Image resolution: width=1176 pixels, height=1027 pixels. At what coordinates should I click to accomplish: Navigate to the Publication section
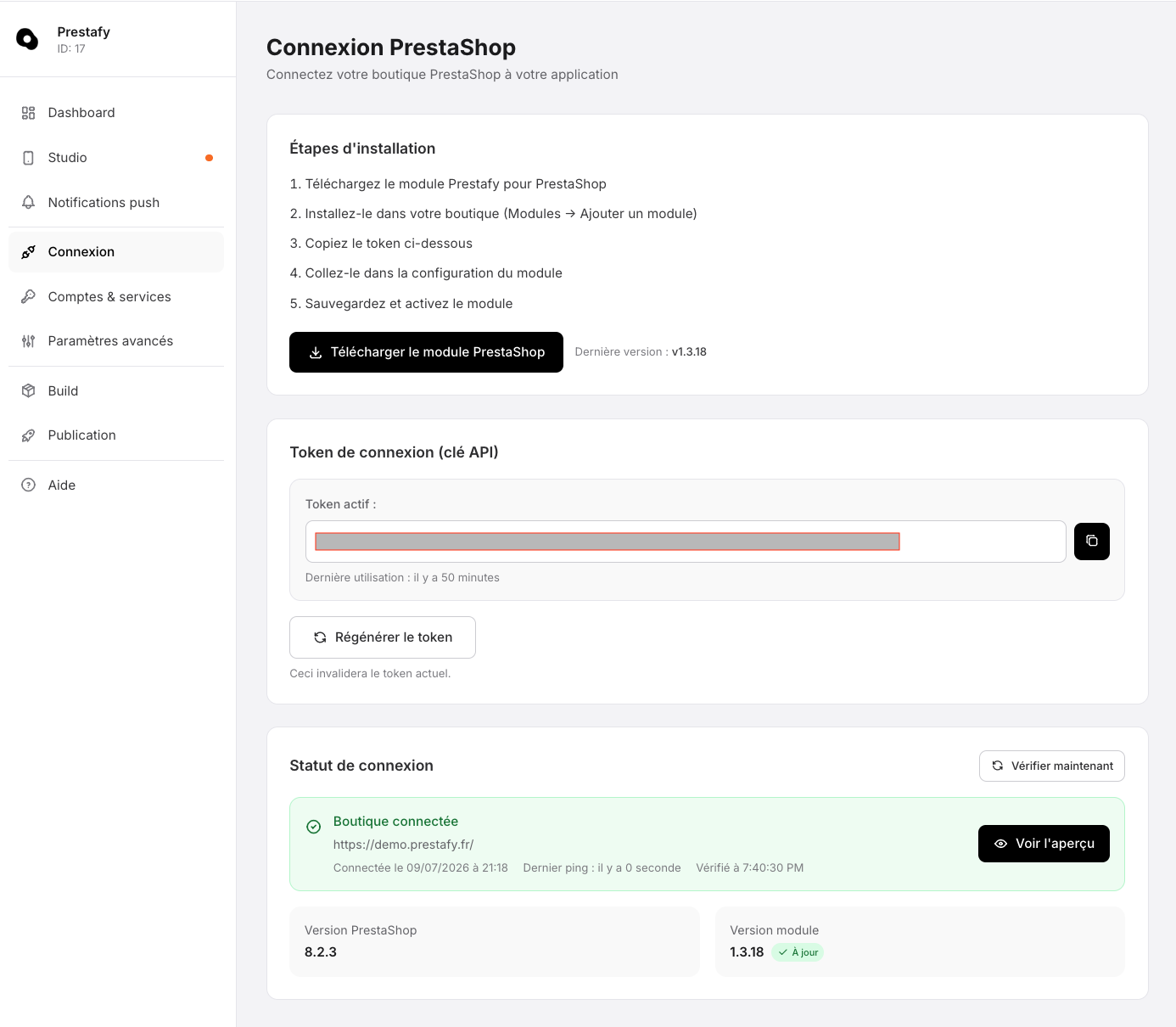click(116, 435)
